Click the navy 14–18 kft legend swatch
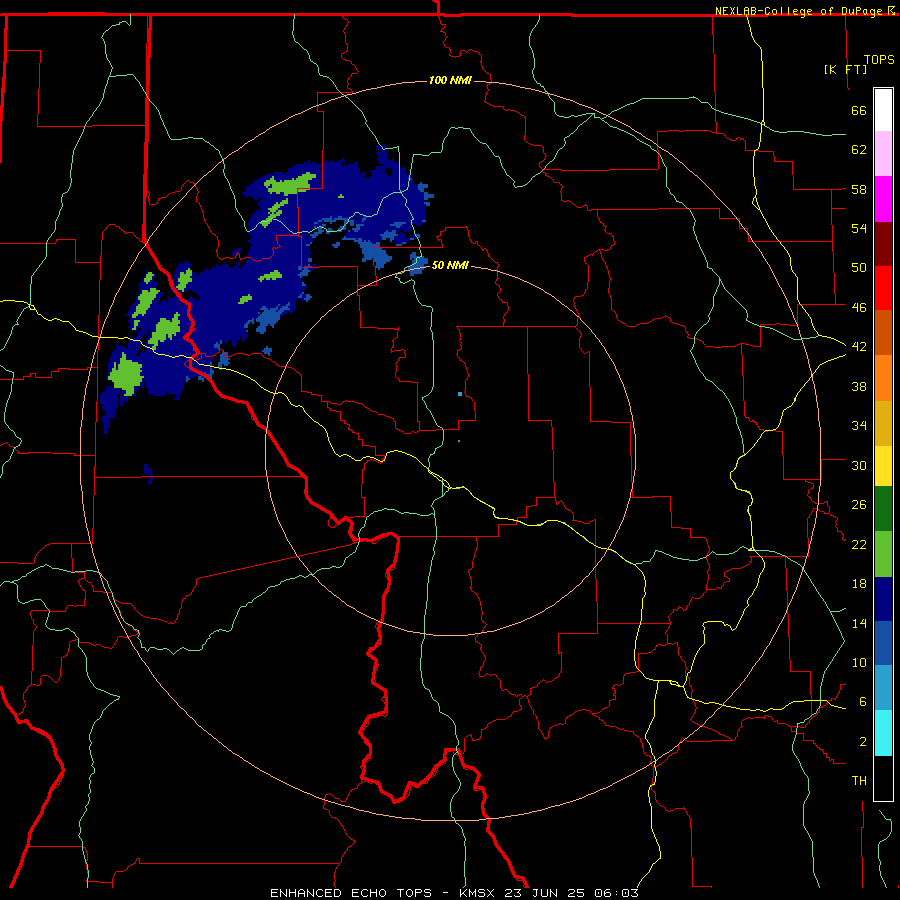The image size is (900, 900). tap(883, 599)
